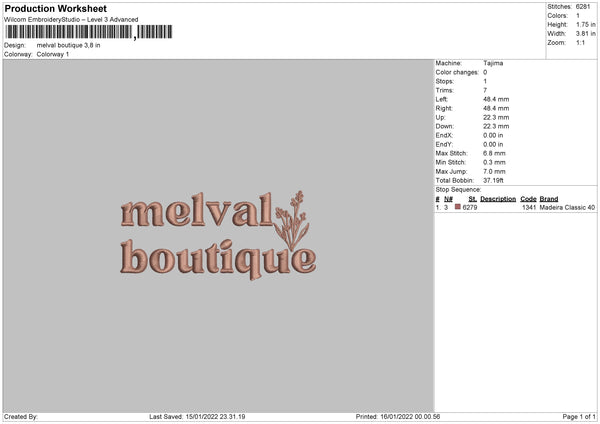Click the embroidered 'melval' text preview
600x424 pixels.
coord(197,210)
